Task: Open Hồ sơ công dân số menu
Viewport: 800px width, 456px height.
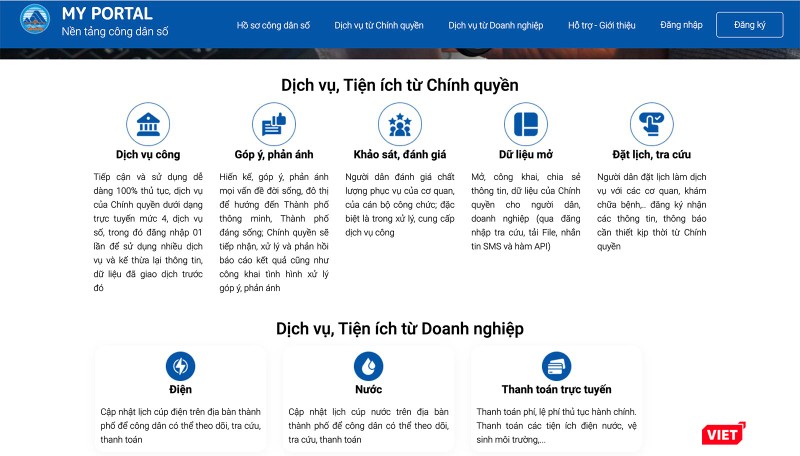Action: (273, 25)
